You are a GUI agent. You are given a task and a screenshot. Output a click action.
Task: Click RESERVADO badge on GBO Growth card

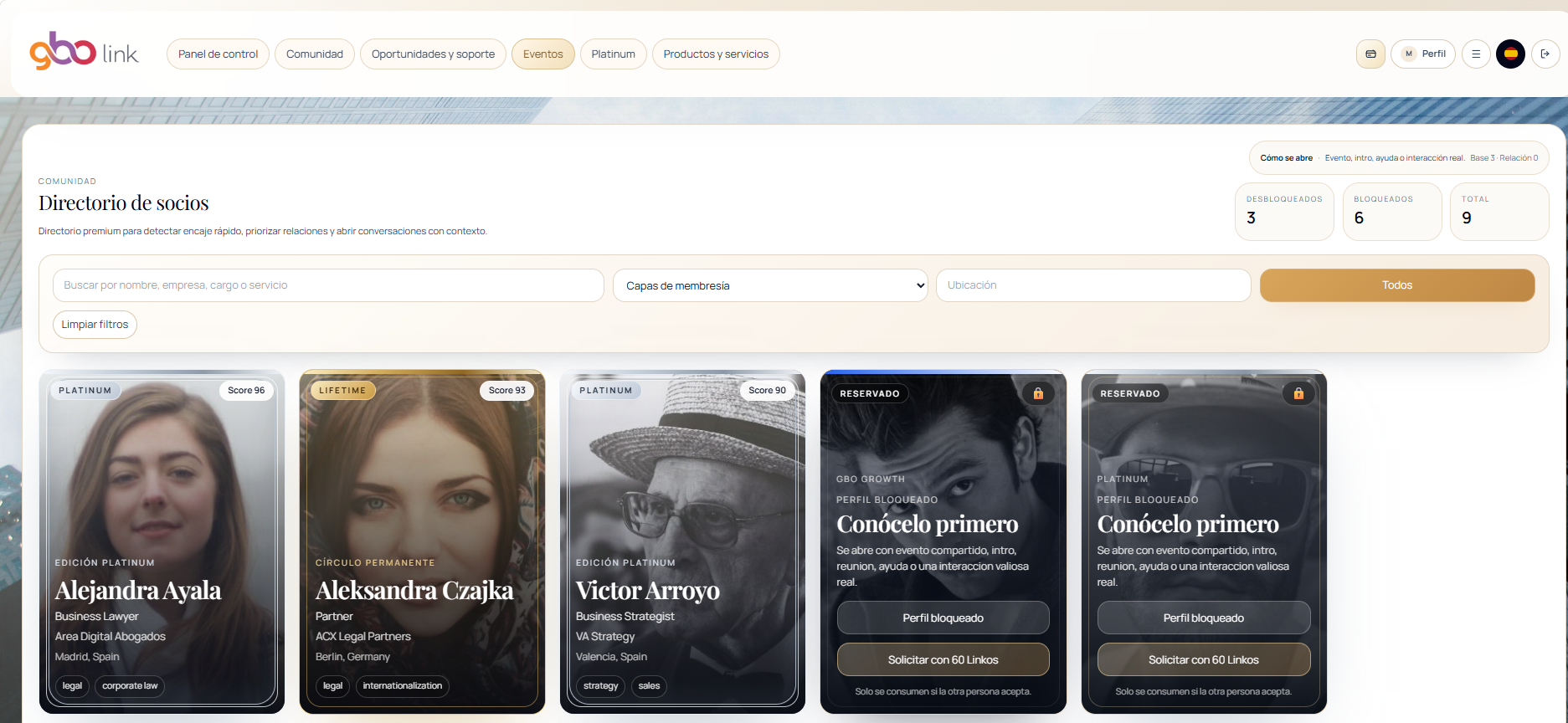coord(870,393)
